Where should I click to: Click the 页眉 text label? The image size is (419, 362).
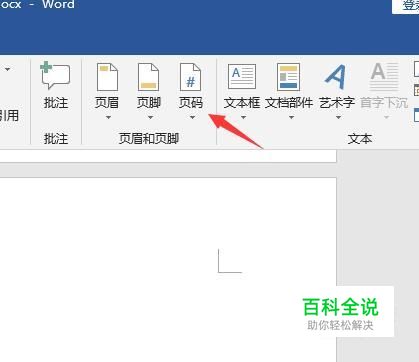(x=107, y=103)
